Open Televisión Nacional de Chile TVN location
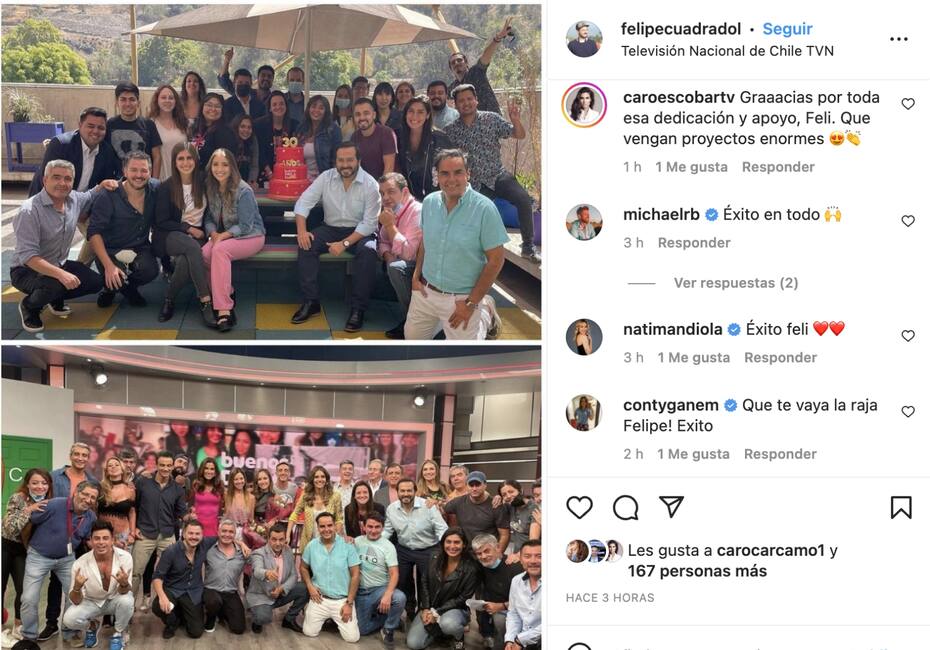This screenshot has width=930, height=650. click(x=727, y=51)
